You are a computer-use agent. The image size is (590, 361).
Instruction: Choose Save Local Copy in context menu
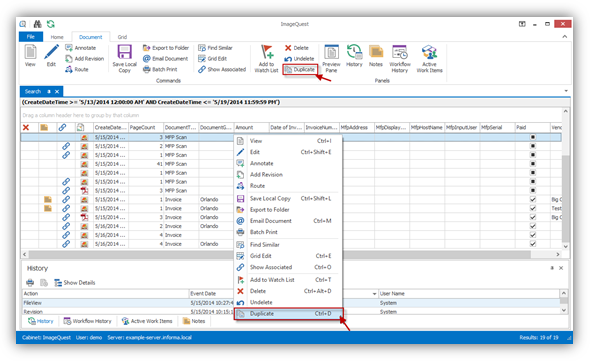pos(289,198)
